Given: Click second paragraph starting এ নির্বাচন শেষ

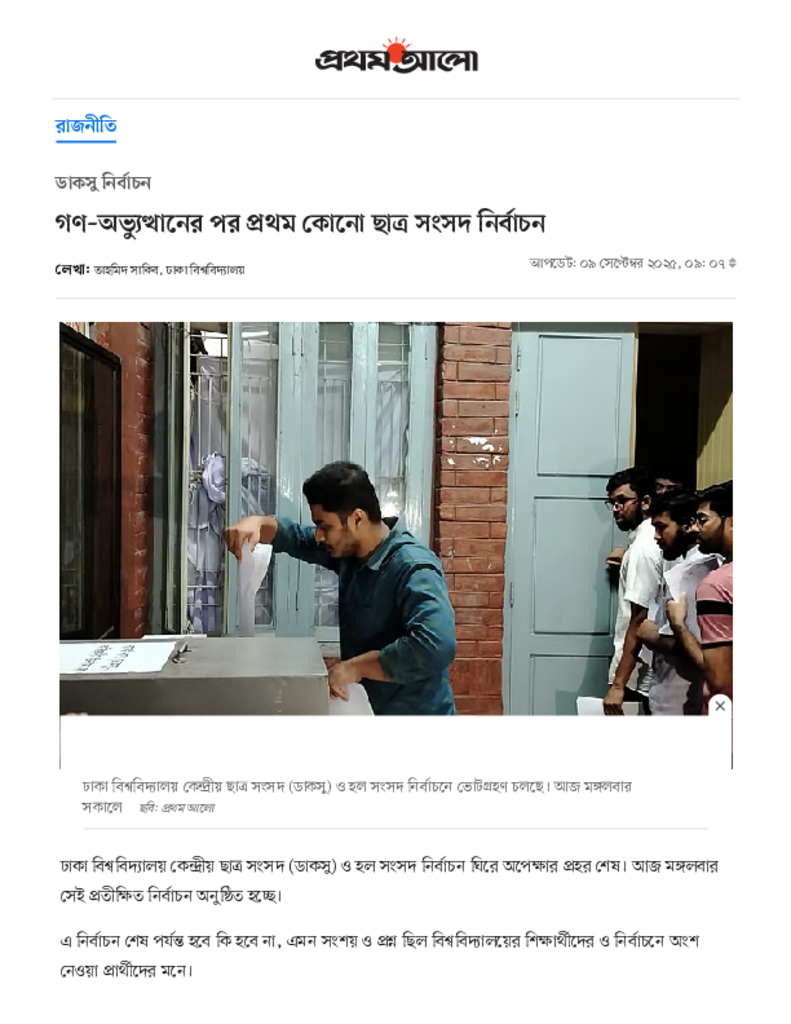Looking at the screenshot, I should [380, 955].
